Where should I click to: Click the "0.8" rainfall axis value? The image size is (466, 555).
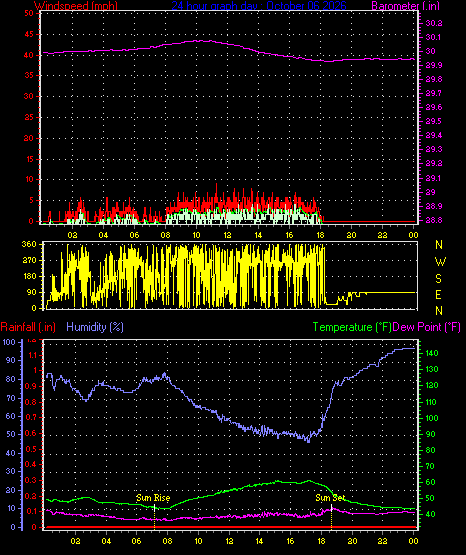(x=30, y=402)
